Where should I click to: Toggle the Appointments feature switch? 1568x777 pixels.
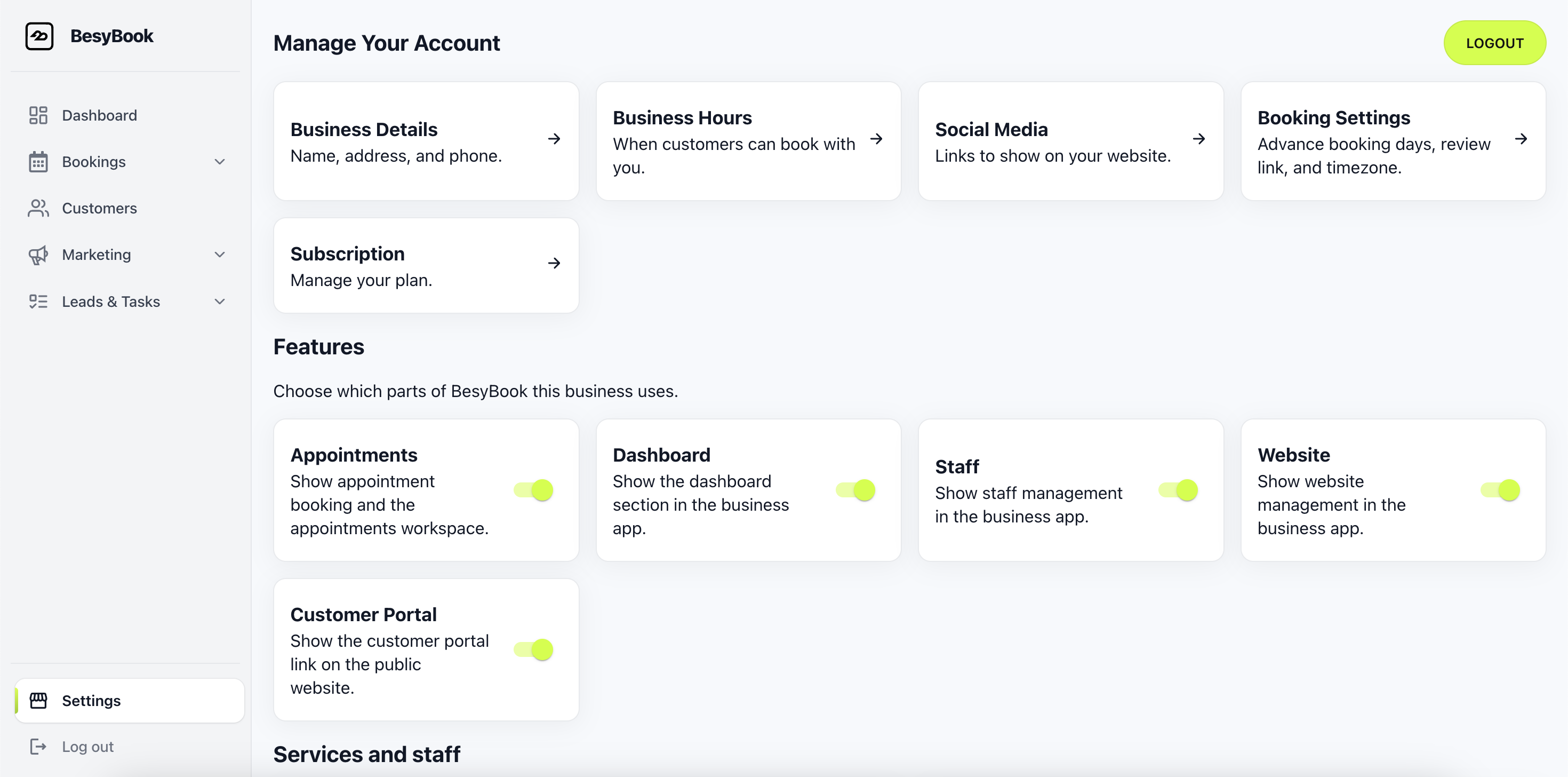coord(533,490)
